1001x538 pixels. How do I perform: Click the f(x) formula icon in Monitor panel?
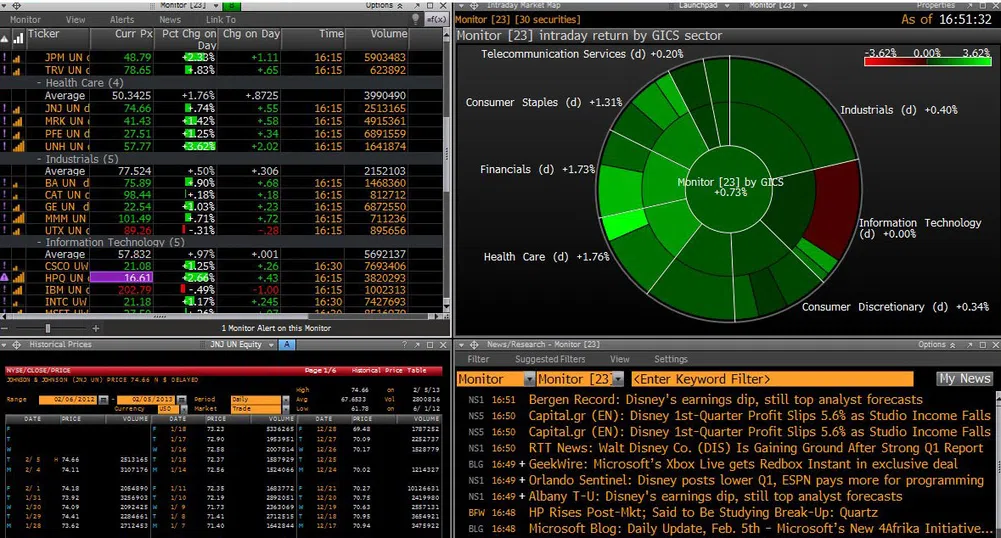click(437, 19)
